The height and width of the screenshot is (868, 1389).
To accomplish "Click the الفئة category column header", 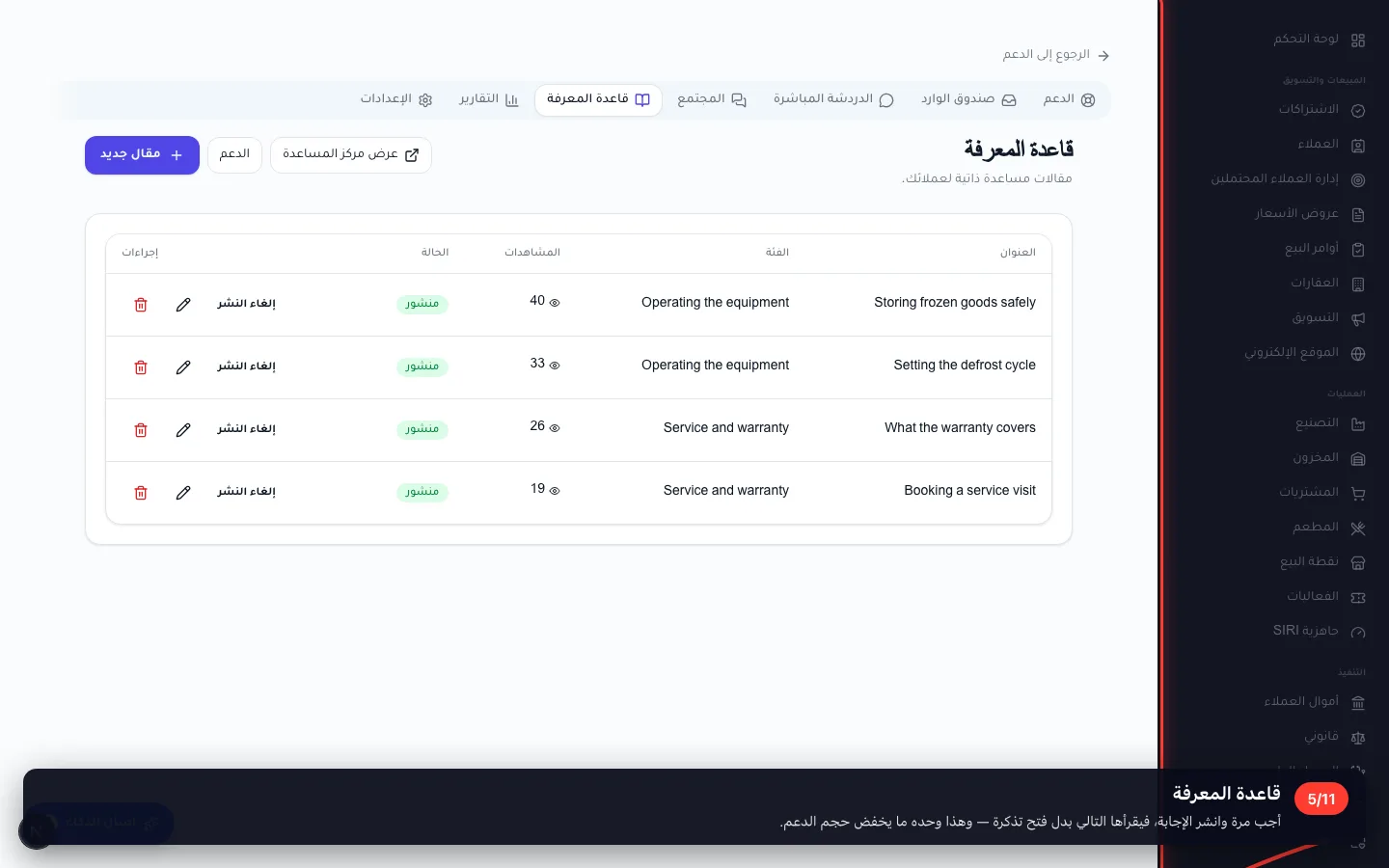I will pos(777,253).
